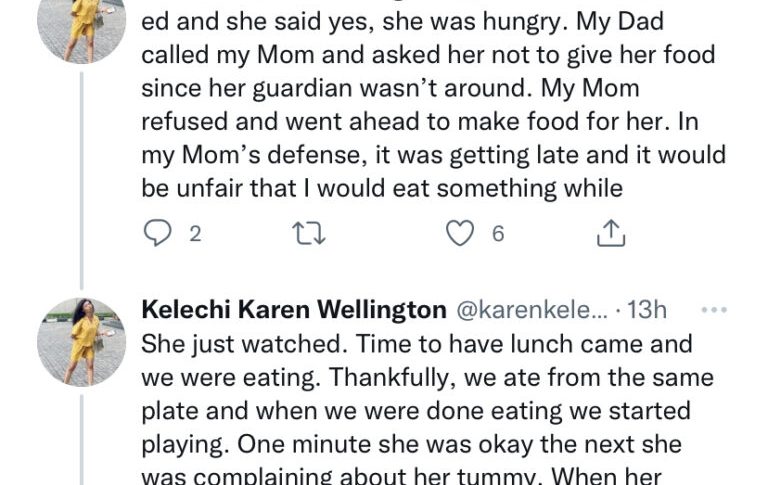Click the @karenkele... username handle
Viewport: 768px width, 485px height.
pos(529,310)
